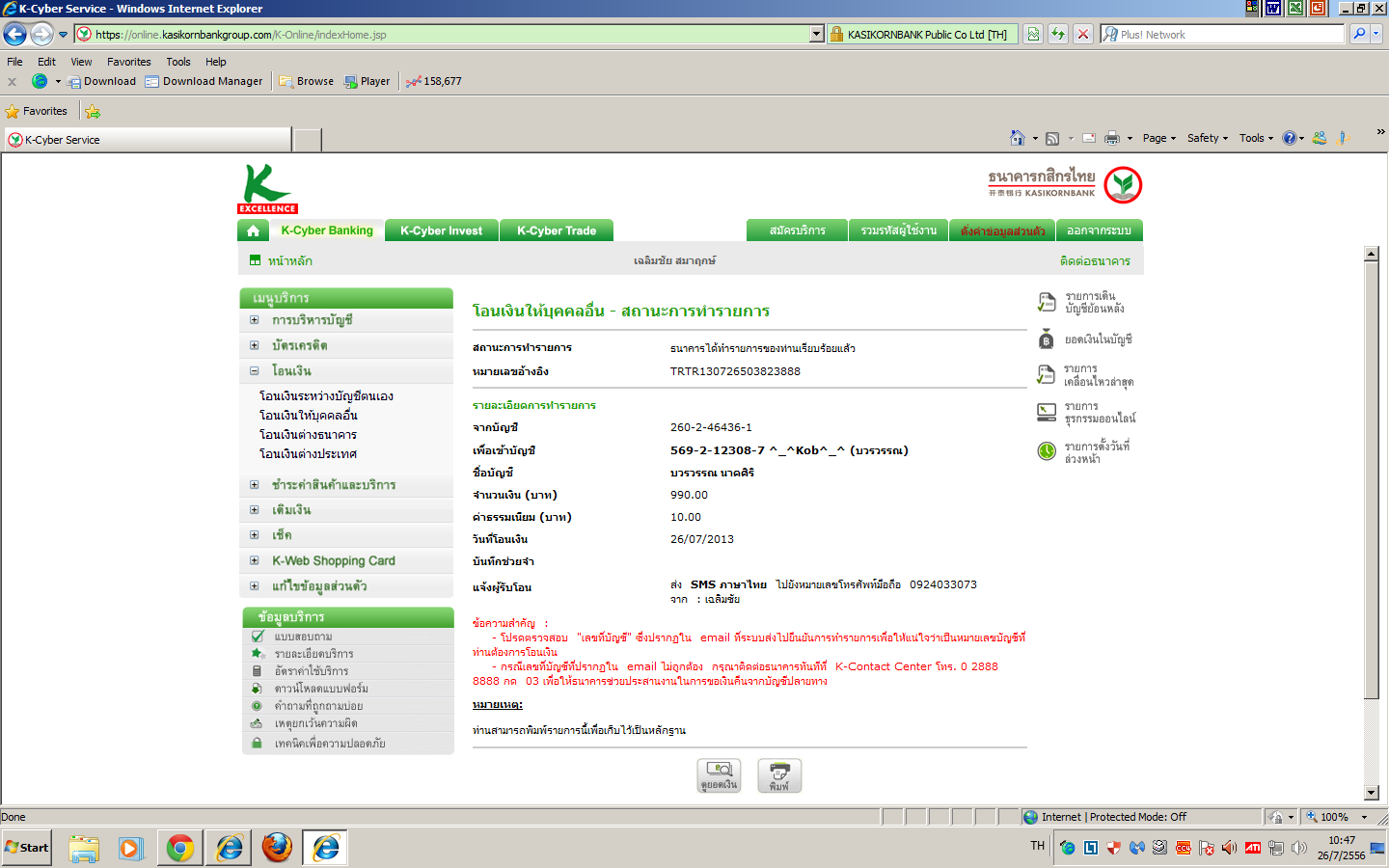Screen dimensions: 1389x868
Task: Click the ดูยอดเงิน button
Action: (719, 775)
